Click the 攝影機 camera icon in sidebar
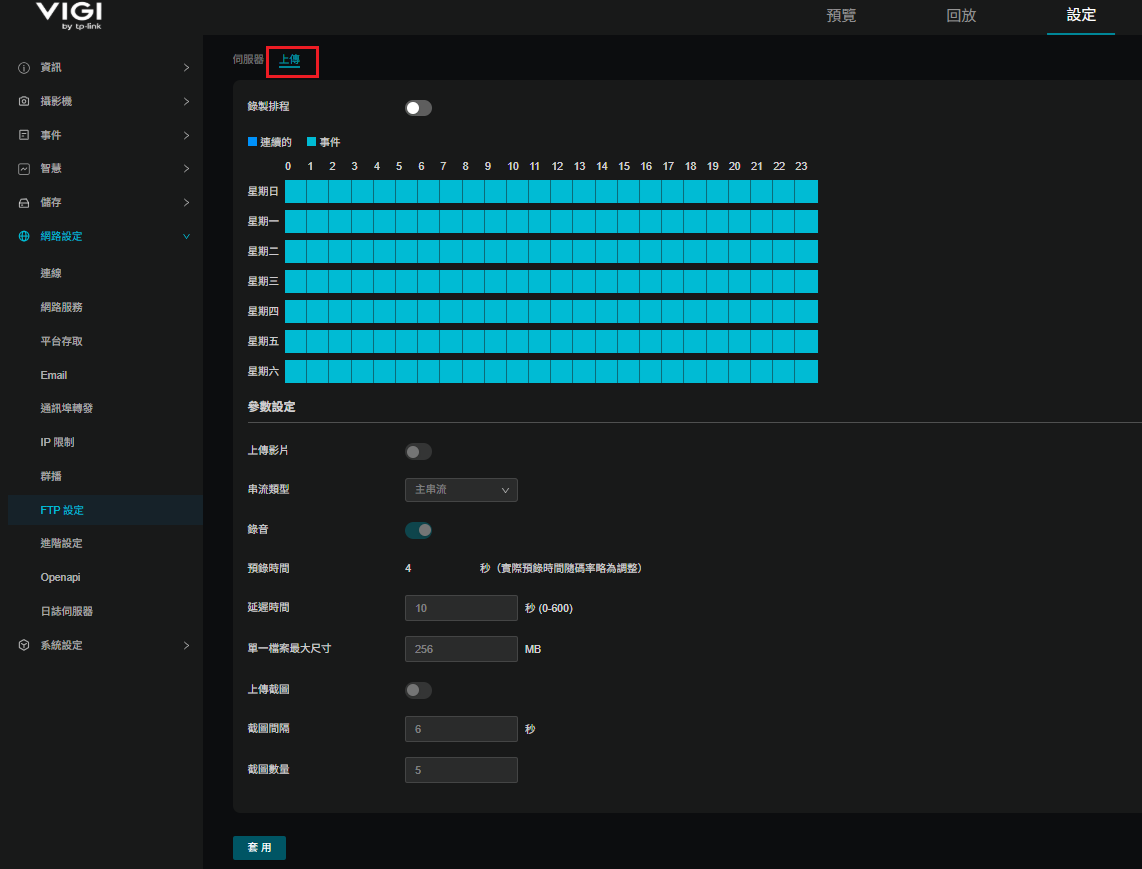The image size is (1142, 869). pos(24,102)
